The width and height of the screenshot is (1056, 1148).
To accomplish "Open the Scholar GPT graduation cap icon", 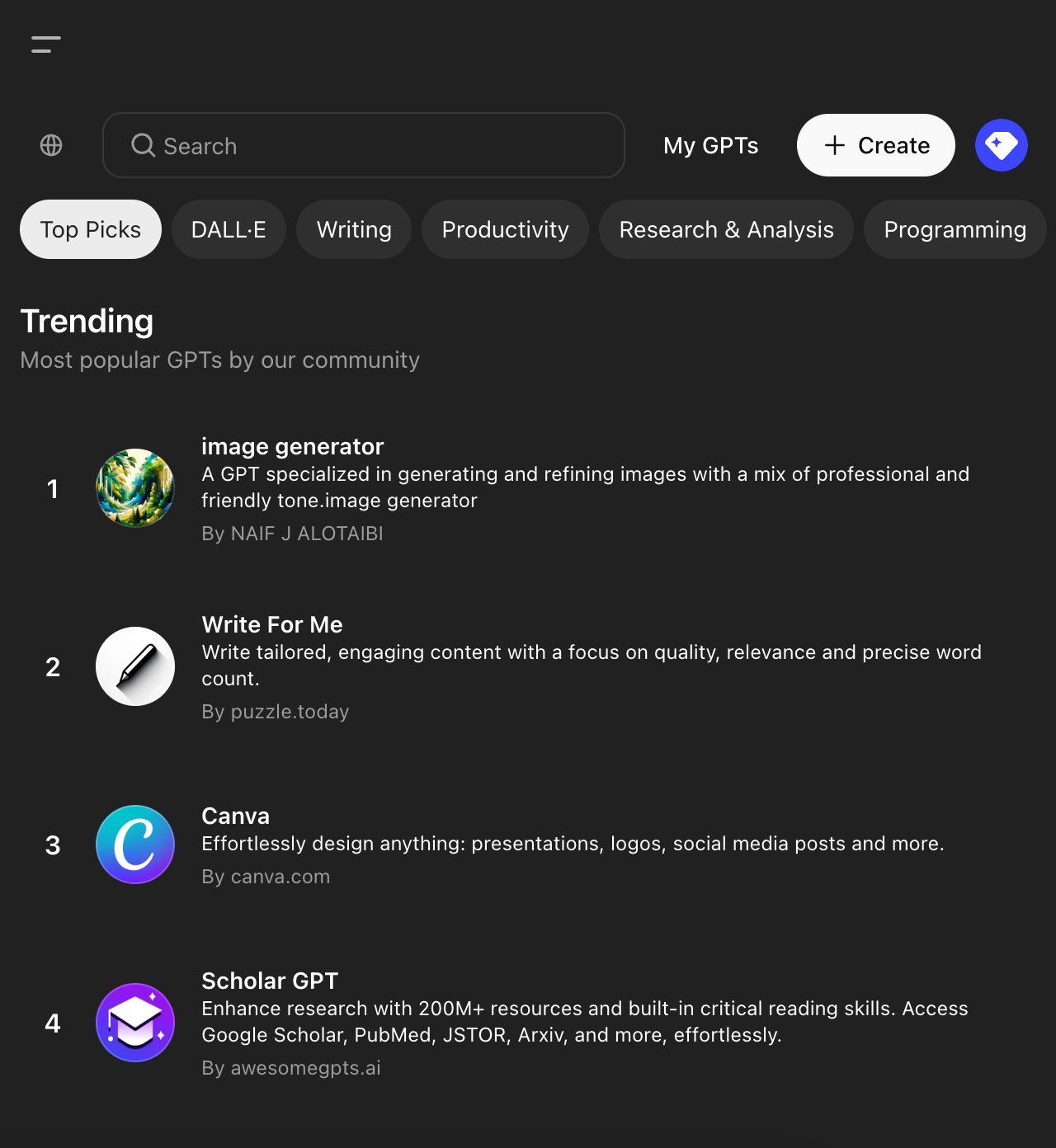I will click(x=135, y=1023).
